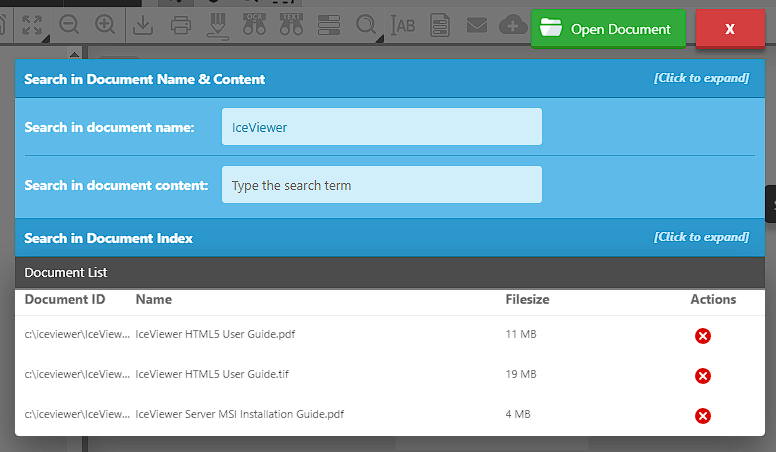The image size is (776, 452).
Task: Click the Actions column header
Action: (x=713, y=300)
